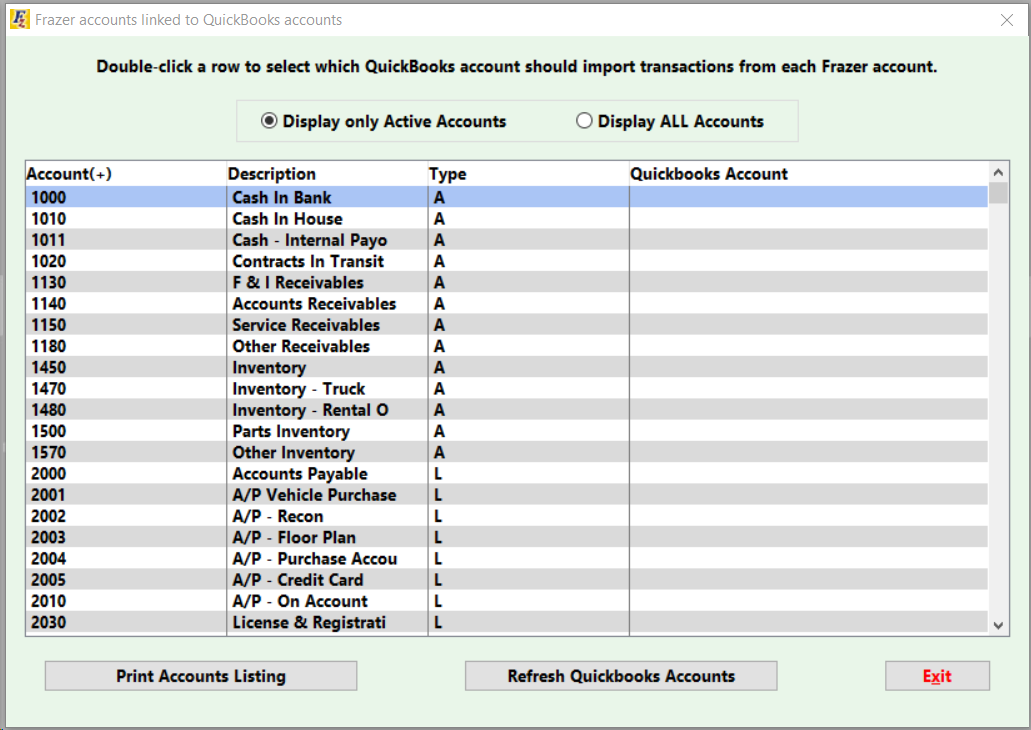Select the A/P - Credit Card row
The width and height of the screenshot is (1031, 730).
507,580
